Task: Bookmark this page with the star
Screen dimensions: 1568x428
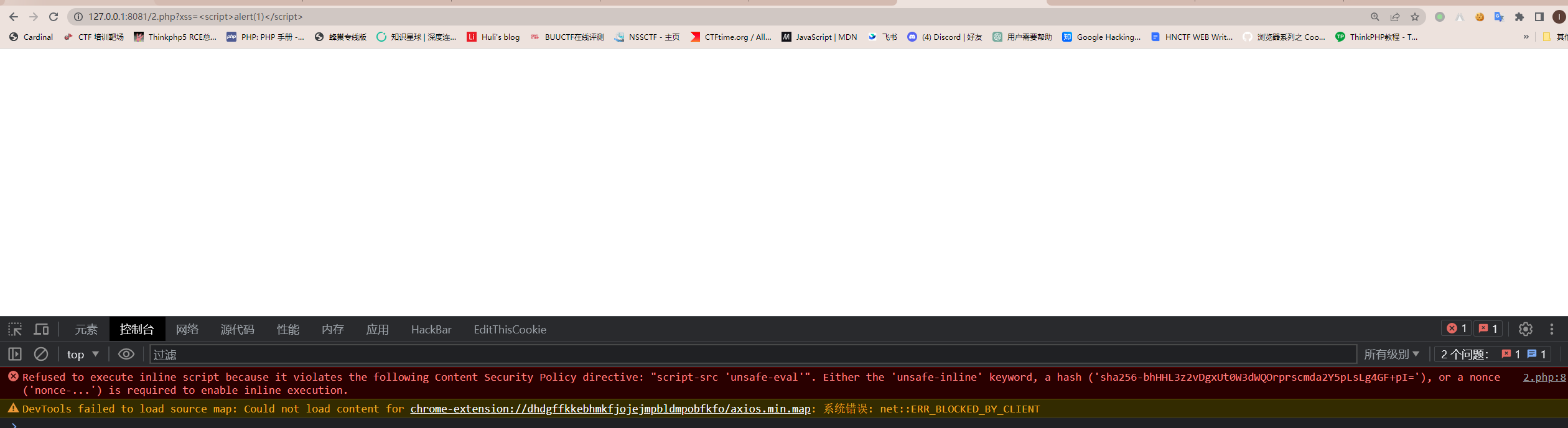Action: tap(1415, 17)
